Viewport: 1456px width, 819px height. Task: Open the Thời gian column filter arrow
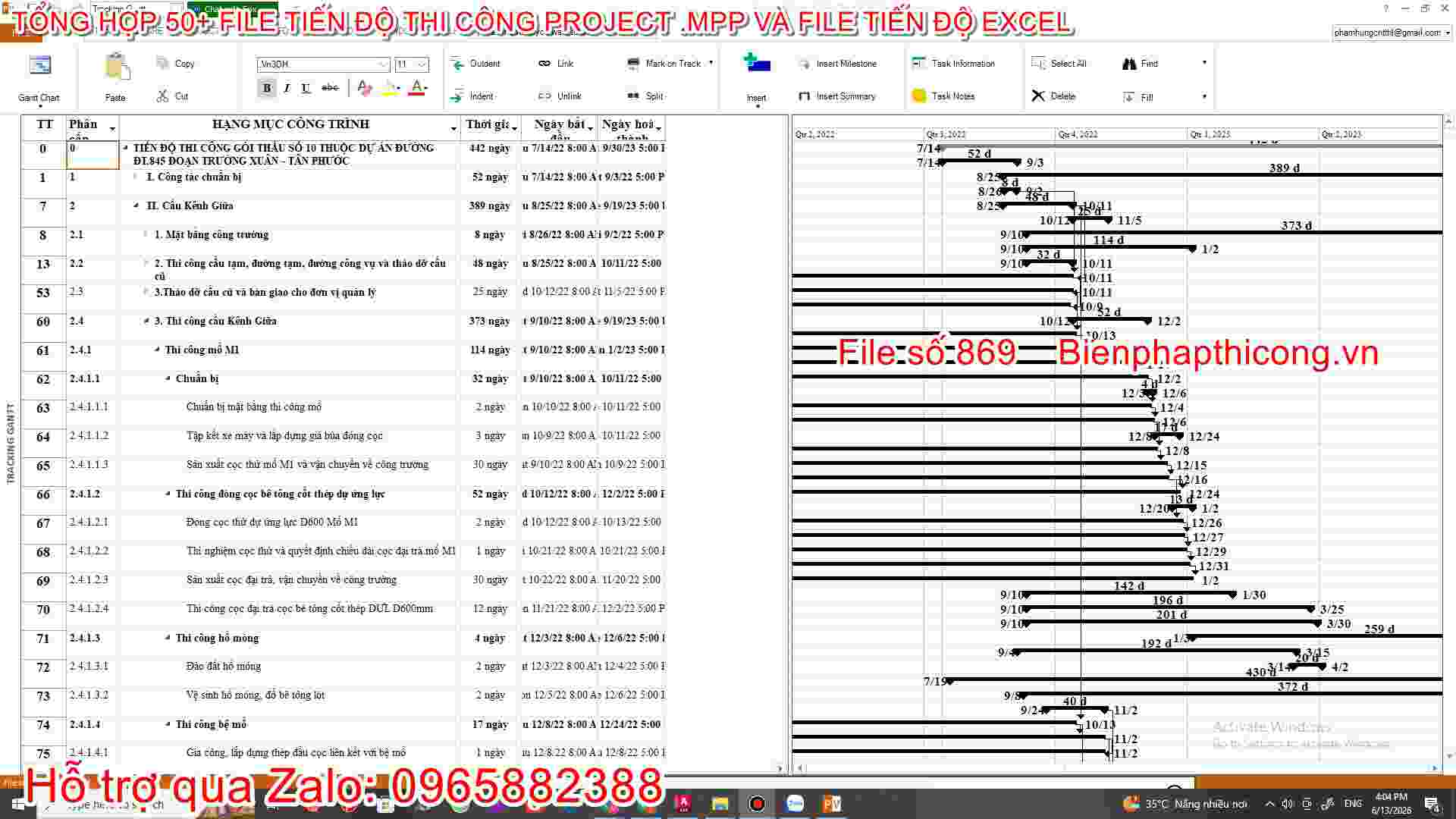(x=514, y=128)
